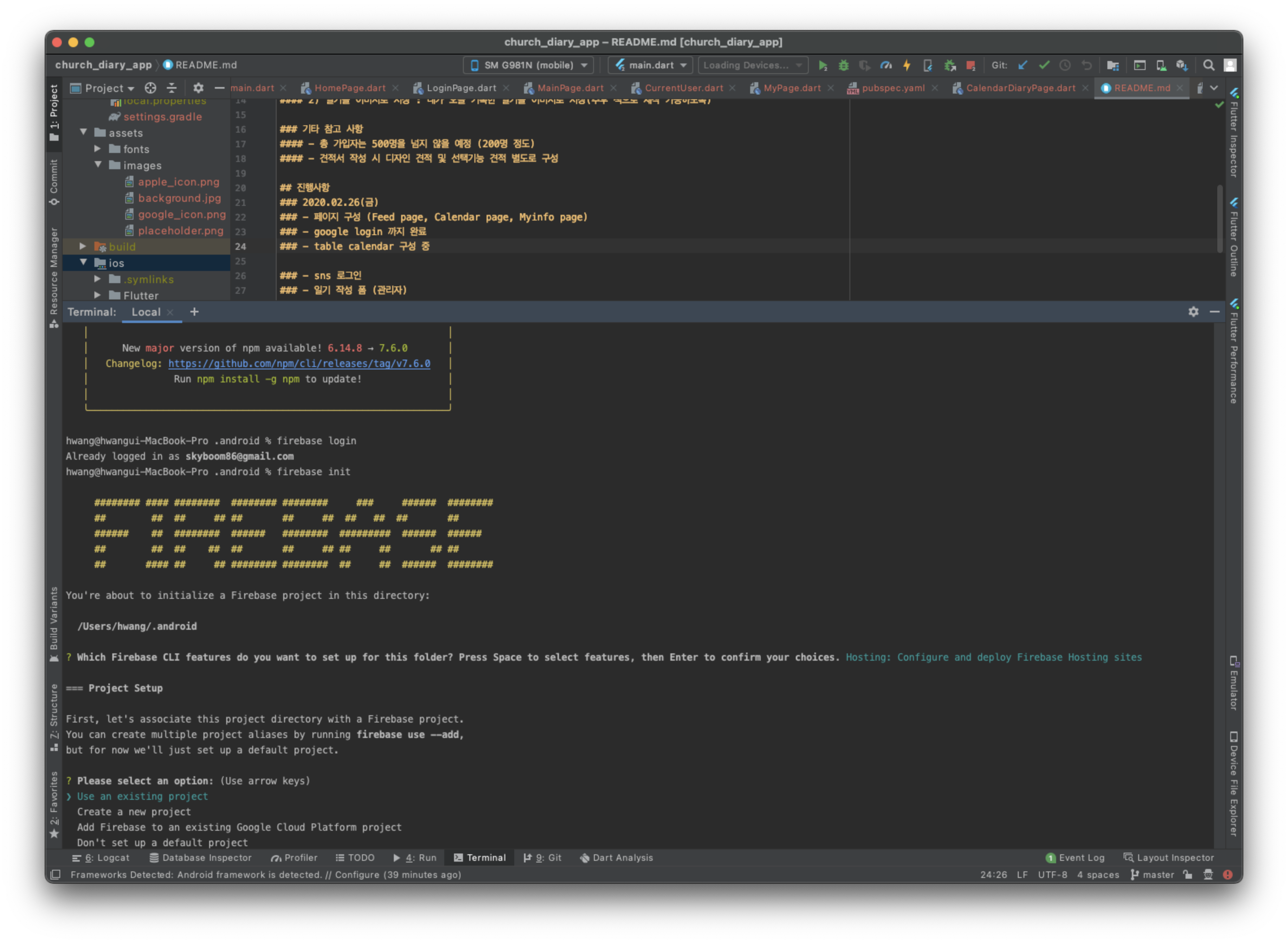The width and height of the screenshot is (1288, 943).
Task: Click the Flutter Hot Reload lightning icon
Action: click(x=907, y=65)
